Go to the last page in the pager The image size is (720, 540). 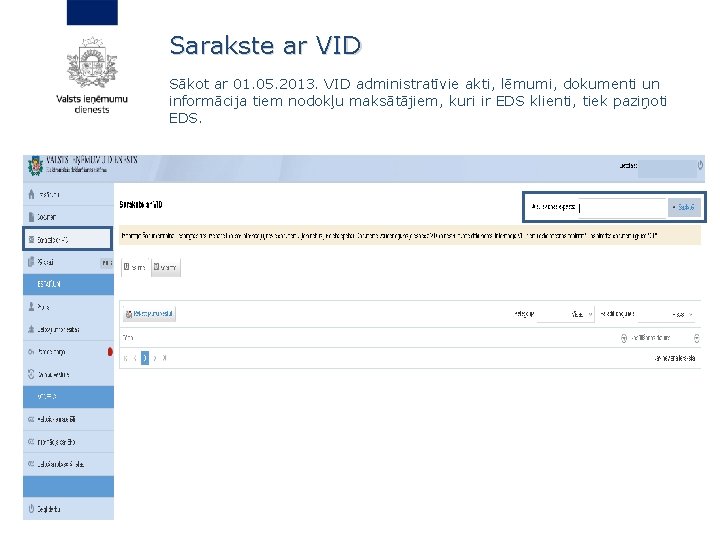[x=164, y=358]
